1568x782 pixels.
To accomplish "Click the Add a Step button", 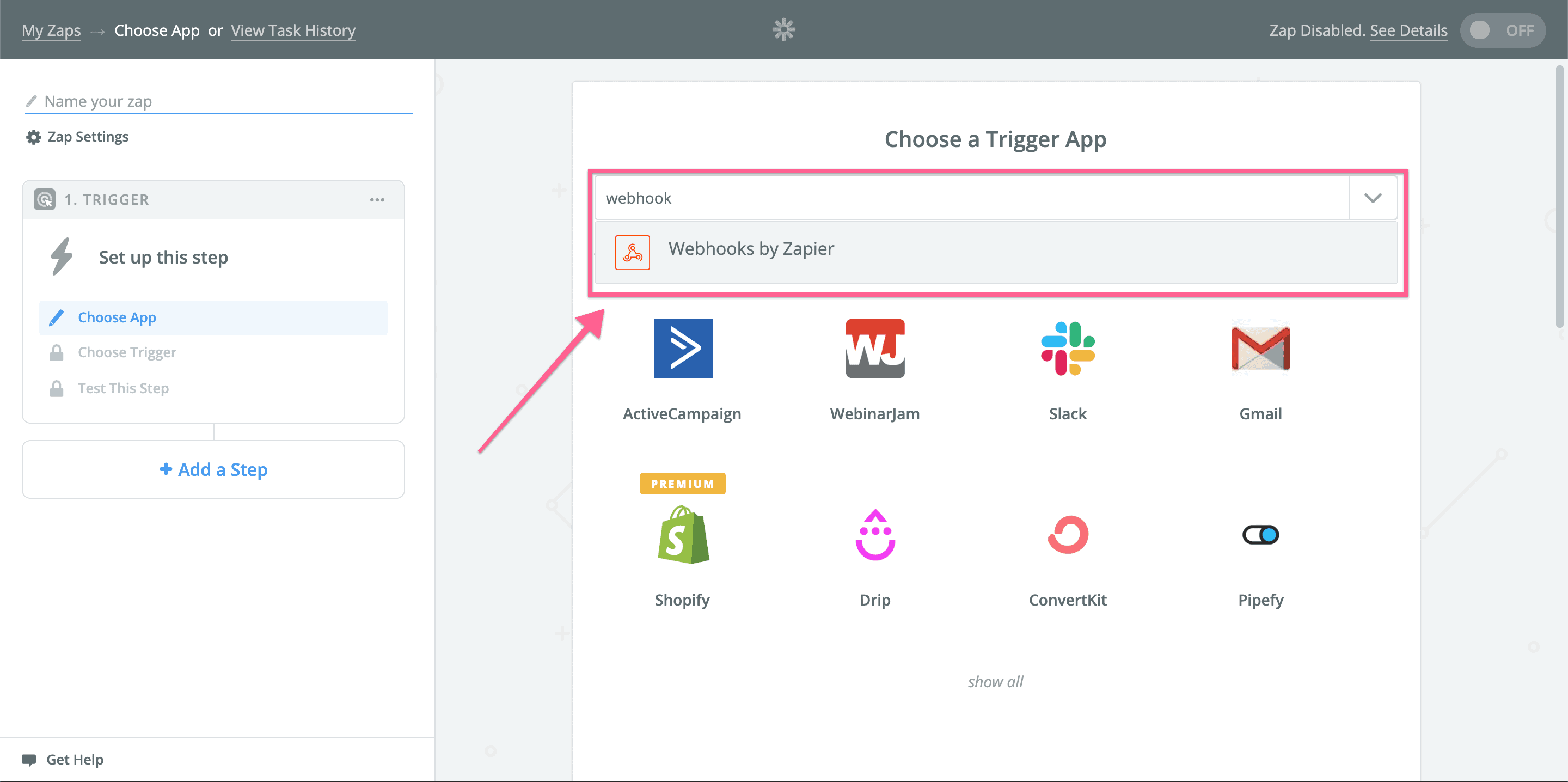I will click(x=213, y=469).
